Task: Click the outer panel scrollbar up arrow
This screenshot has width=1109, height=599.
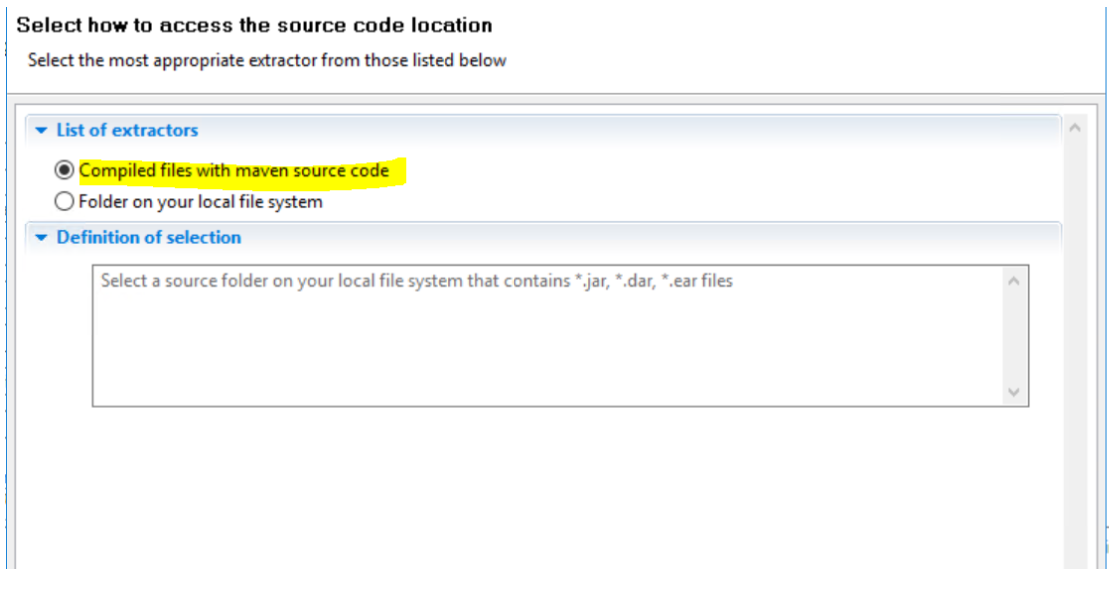Action: coord(1075,129)
